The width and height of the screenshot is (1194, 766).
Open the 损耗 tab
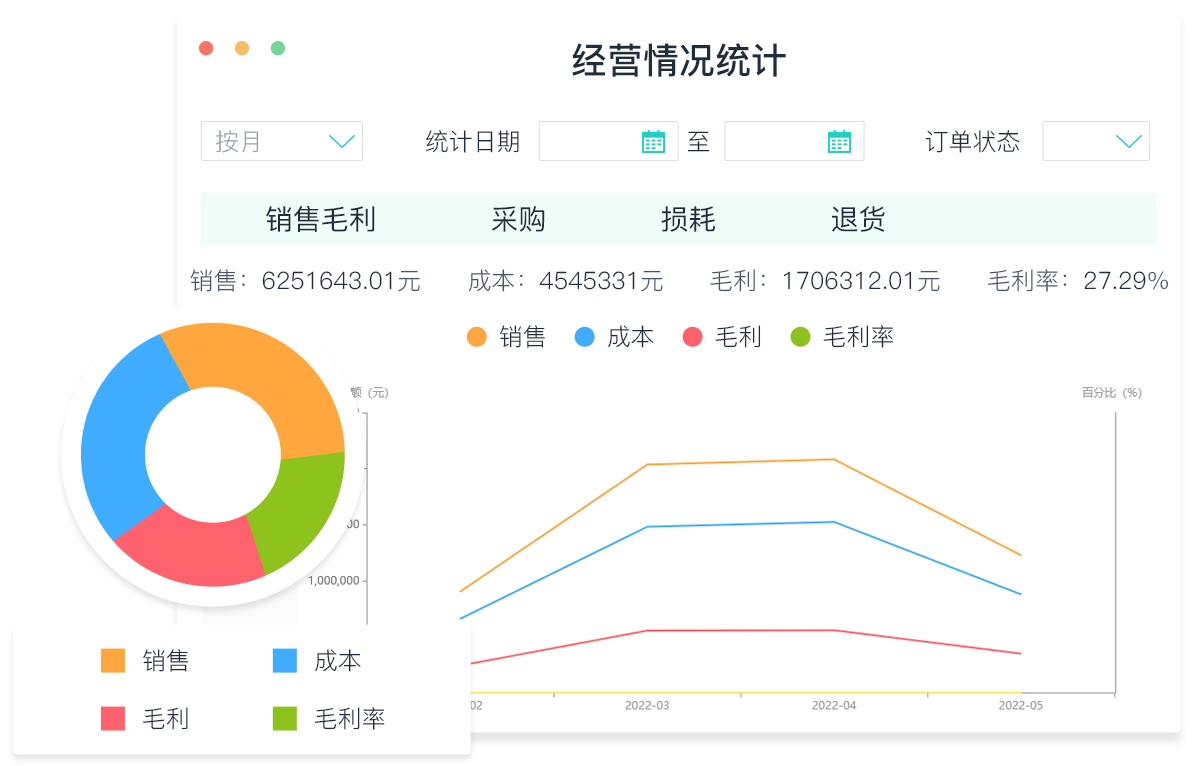pyautogui.click(x=689, y=220)
